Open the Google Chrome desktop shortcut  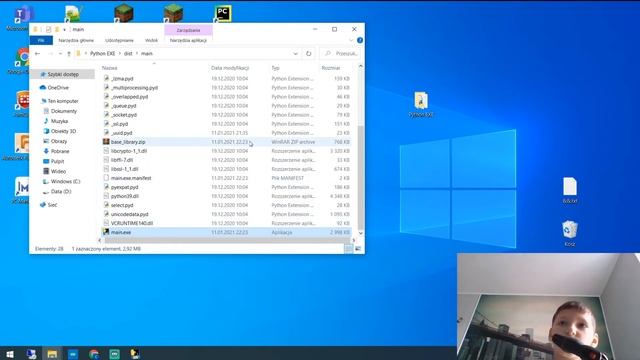(x=22, y=58)
